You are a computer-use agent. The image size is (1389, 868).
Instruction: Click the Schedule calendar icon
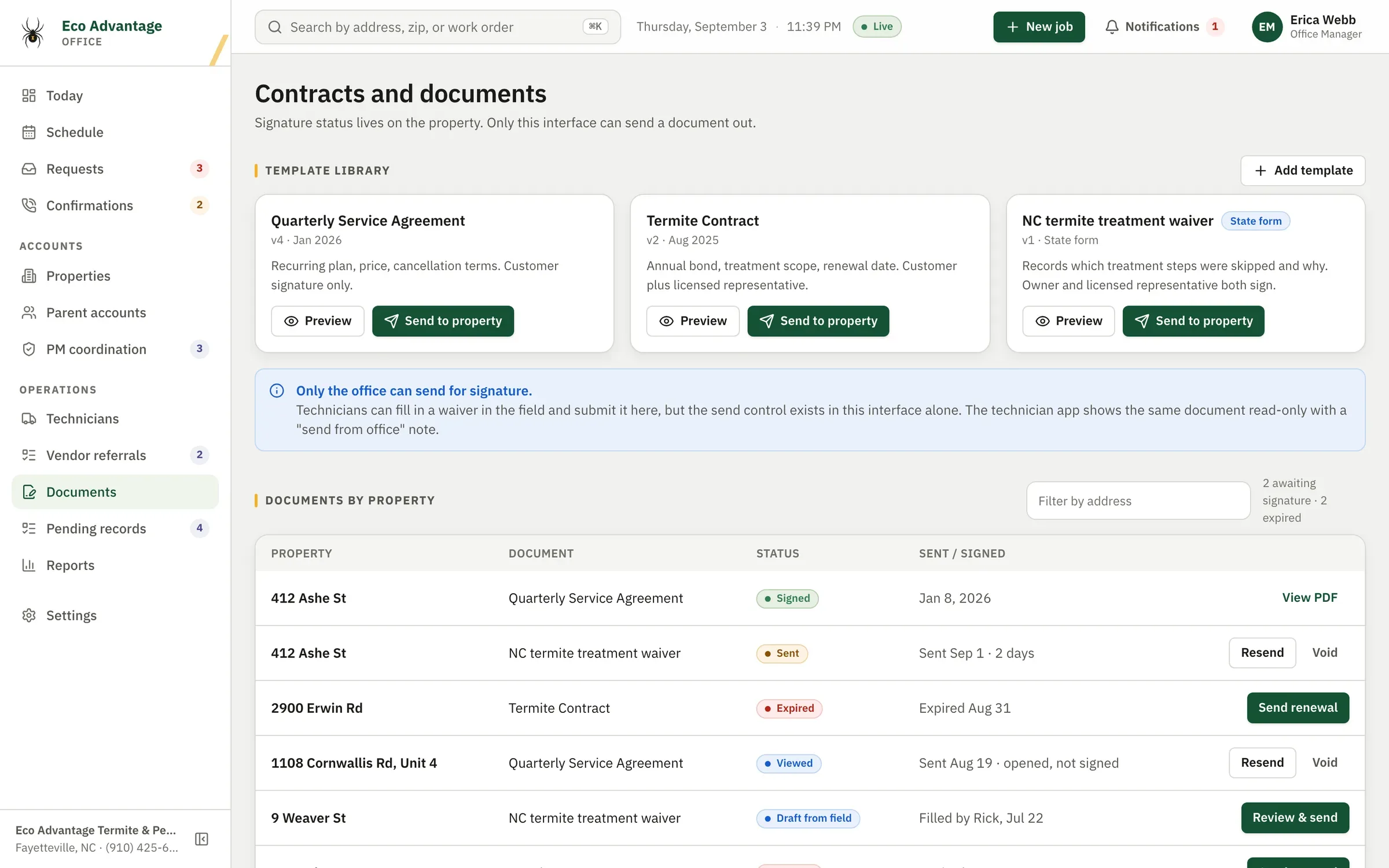29,132
